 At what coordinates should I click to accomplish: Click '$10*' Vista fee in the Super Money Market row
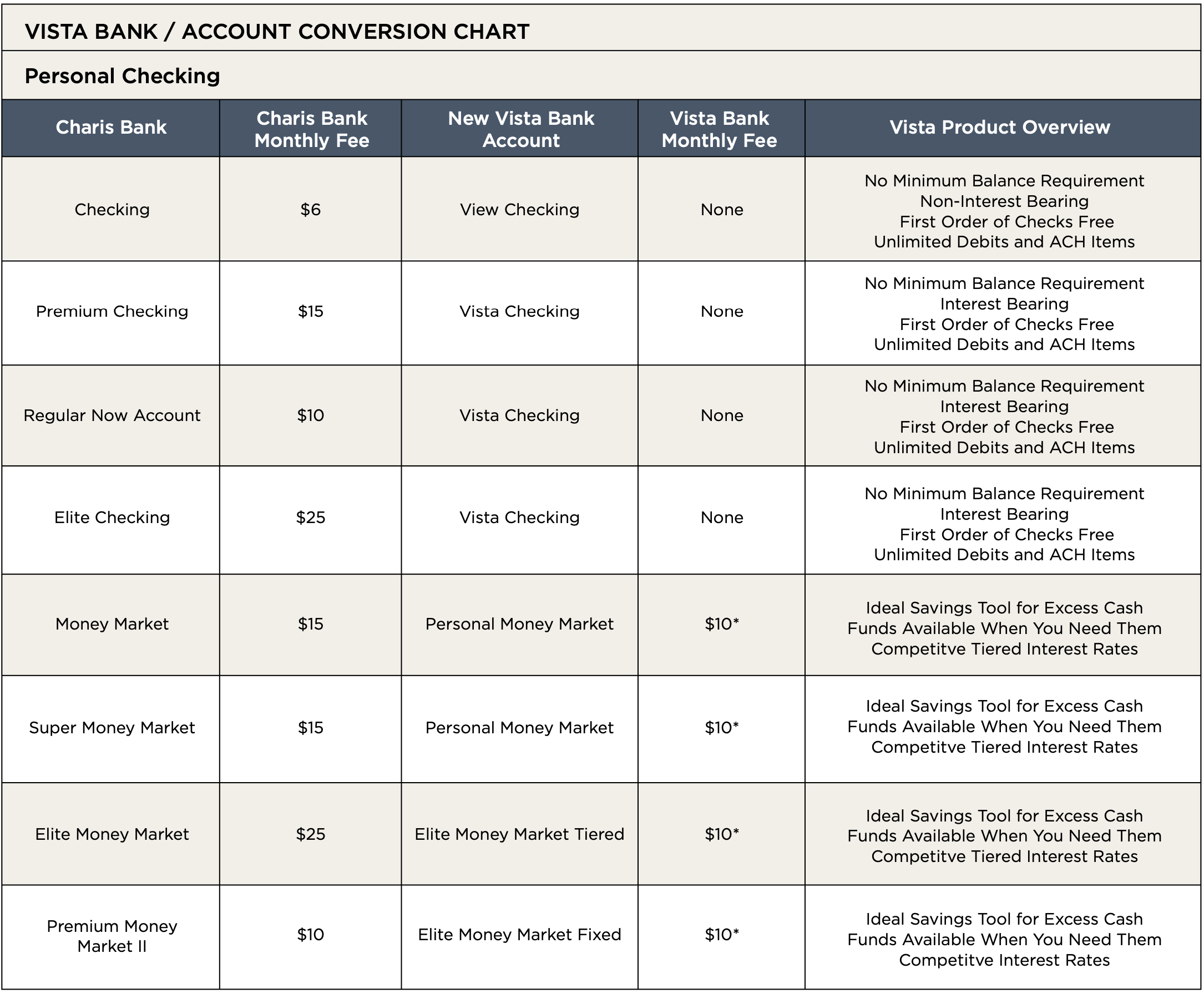click(x=722, y=728)
